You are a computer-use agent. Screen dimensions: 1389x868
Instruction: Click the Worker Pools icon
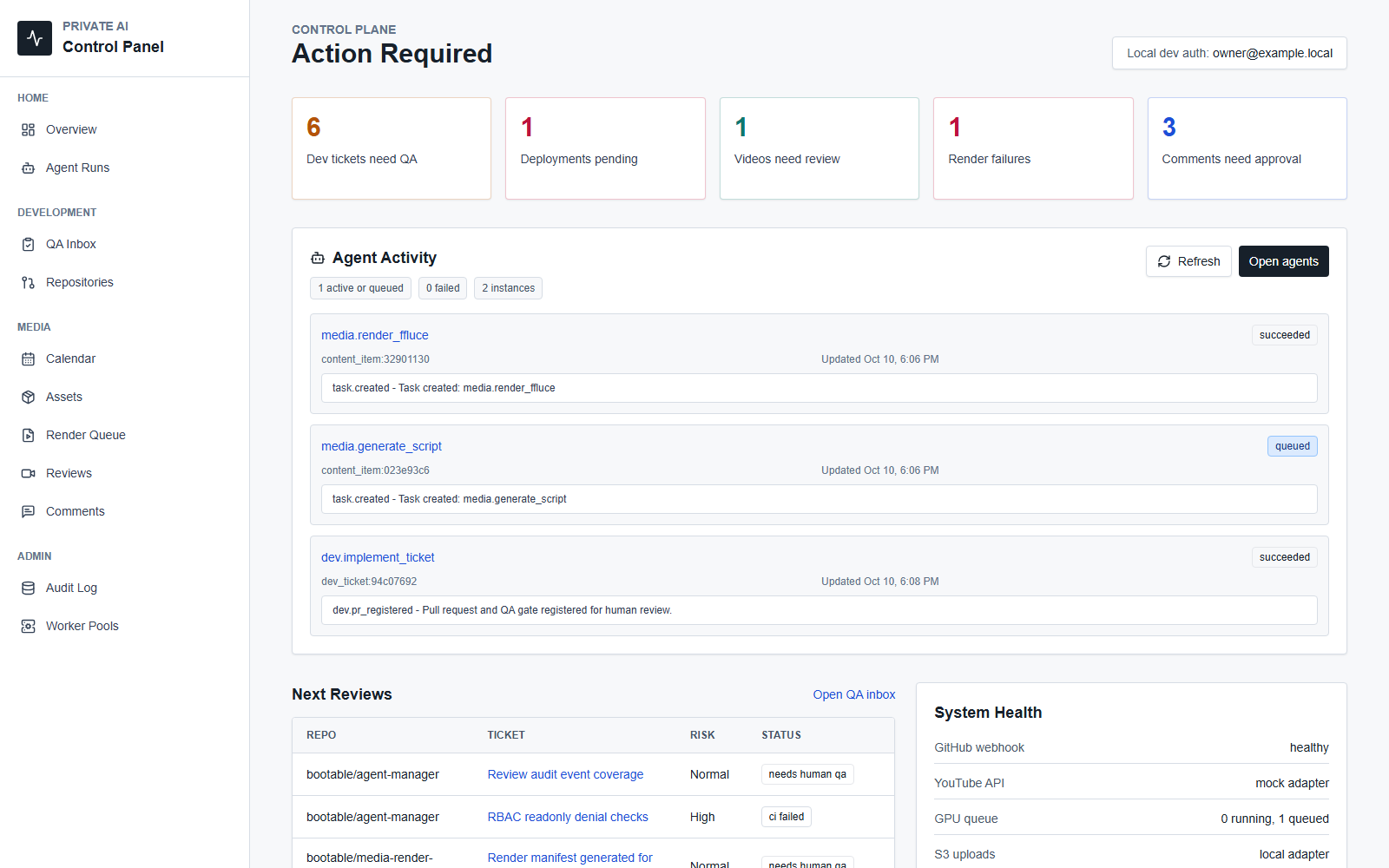pos(28,626)
